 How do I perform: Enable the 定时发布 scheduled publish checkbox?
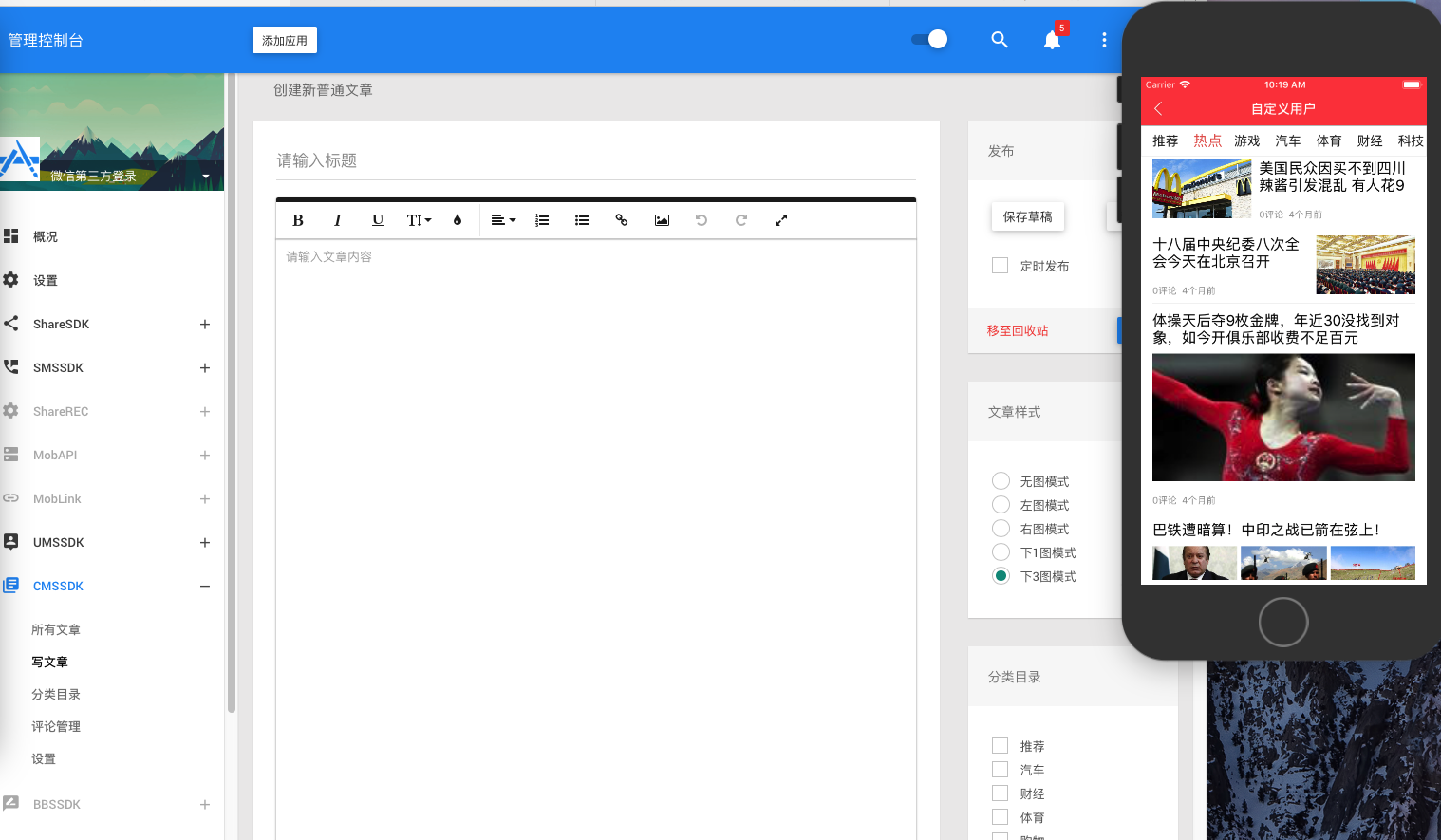1000,265
